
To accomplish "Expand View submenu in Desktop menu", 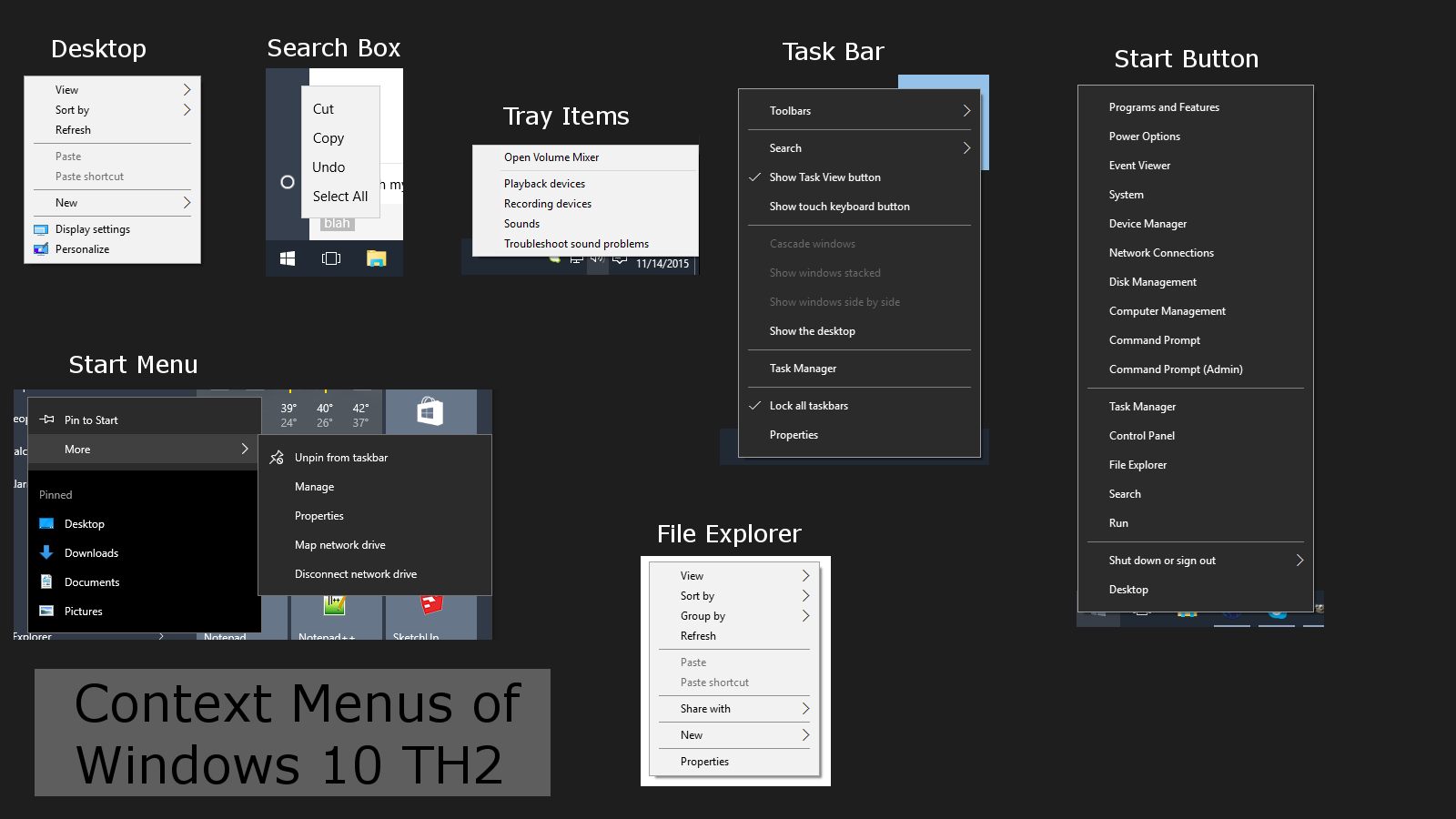I will point(187,90).
